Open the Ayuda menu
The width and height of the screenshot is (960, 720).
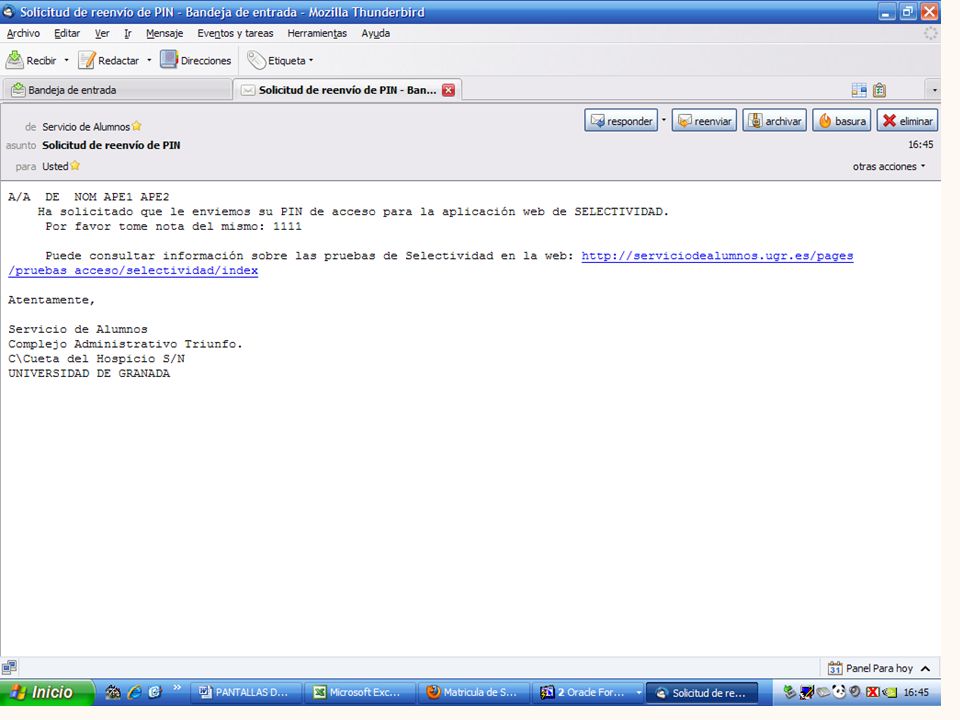[375, 33]
